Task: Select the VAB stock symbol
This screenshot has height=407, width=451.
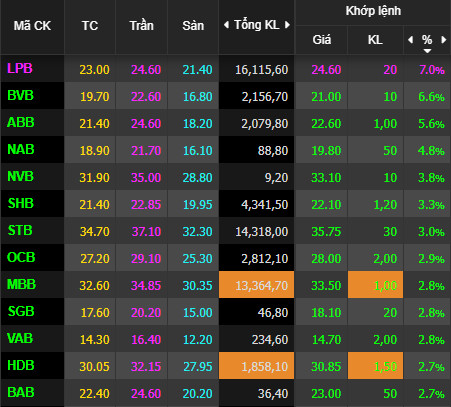Action: (x=20, y=339)
